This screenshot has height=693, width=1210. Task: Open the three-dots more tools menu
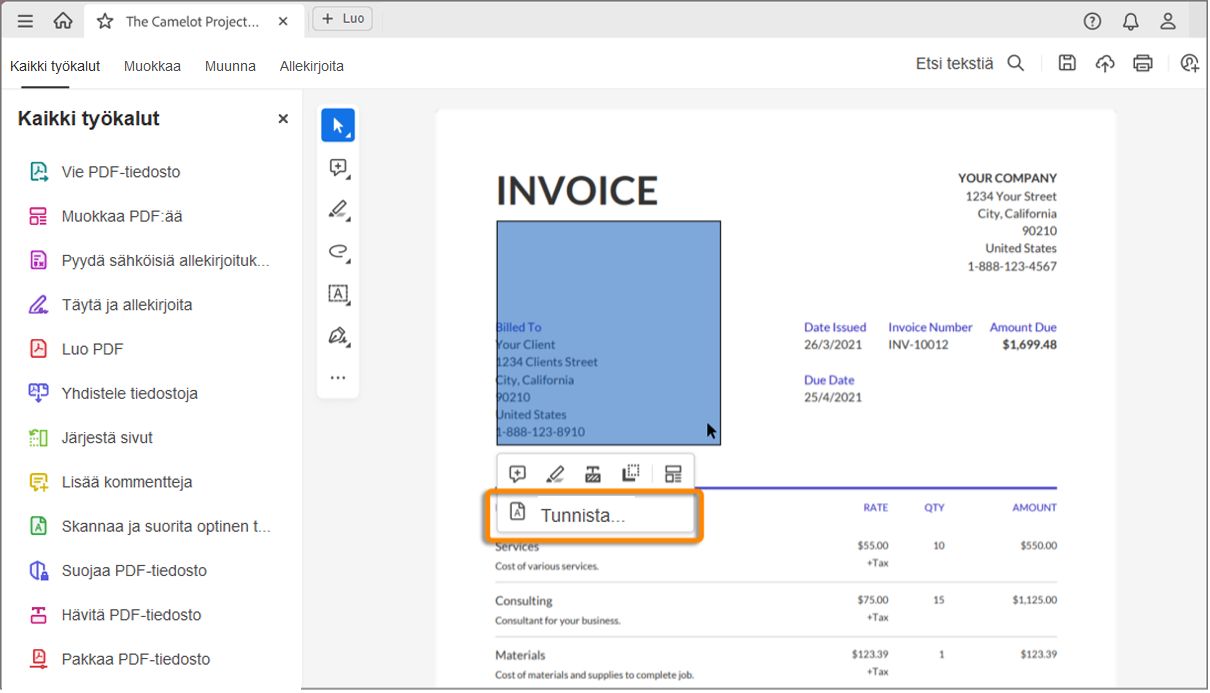tap(338, 378)
